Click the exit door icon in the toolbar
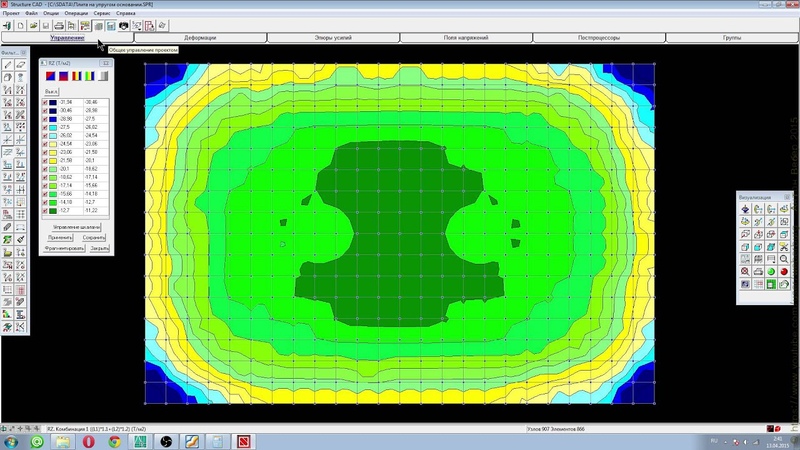The height and width of the screenshot is (450, 800). point(7,26)
